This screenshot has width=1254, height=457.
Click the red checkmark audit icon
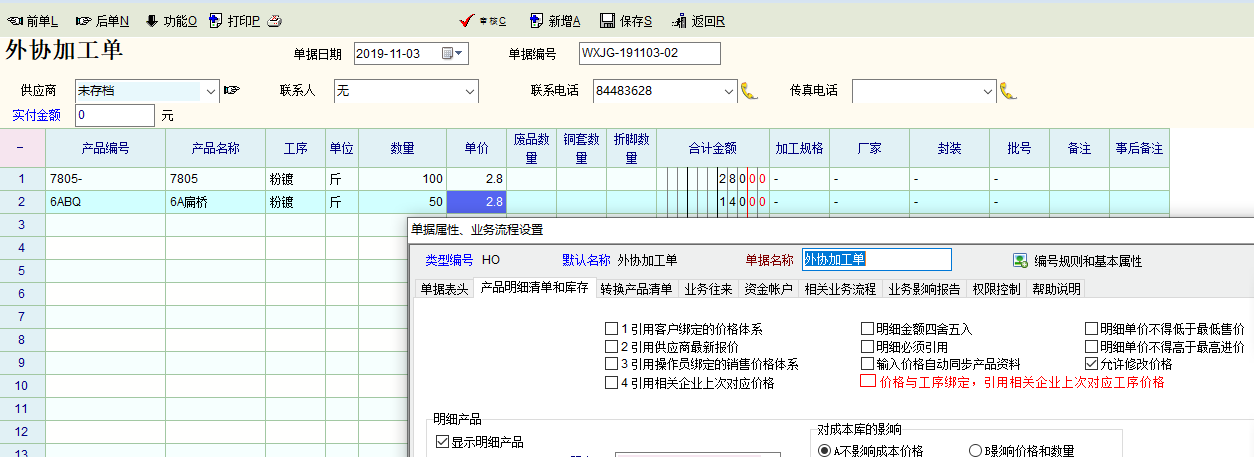(x=465, y=21)
